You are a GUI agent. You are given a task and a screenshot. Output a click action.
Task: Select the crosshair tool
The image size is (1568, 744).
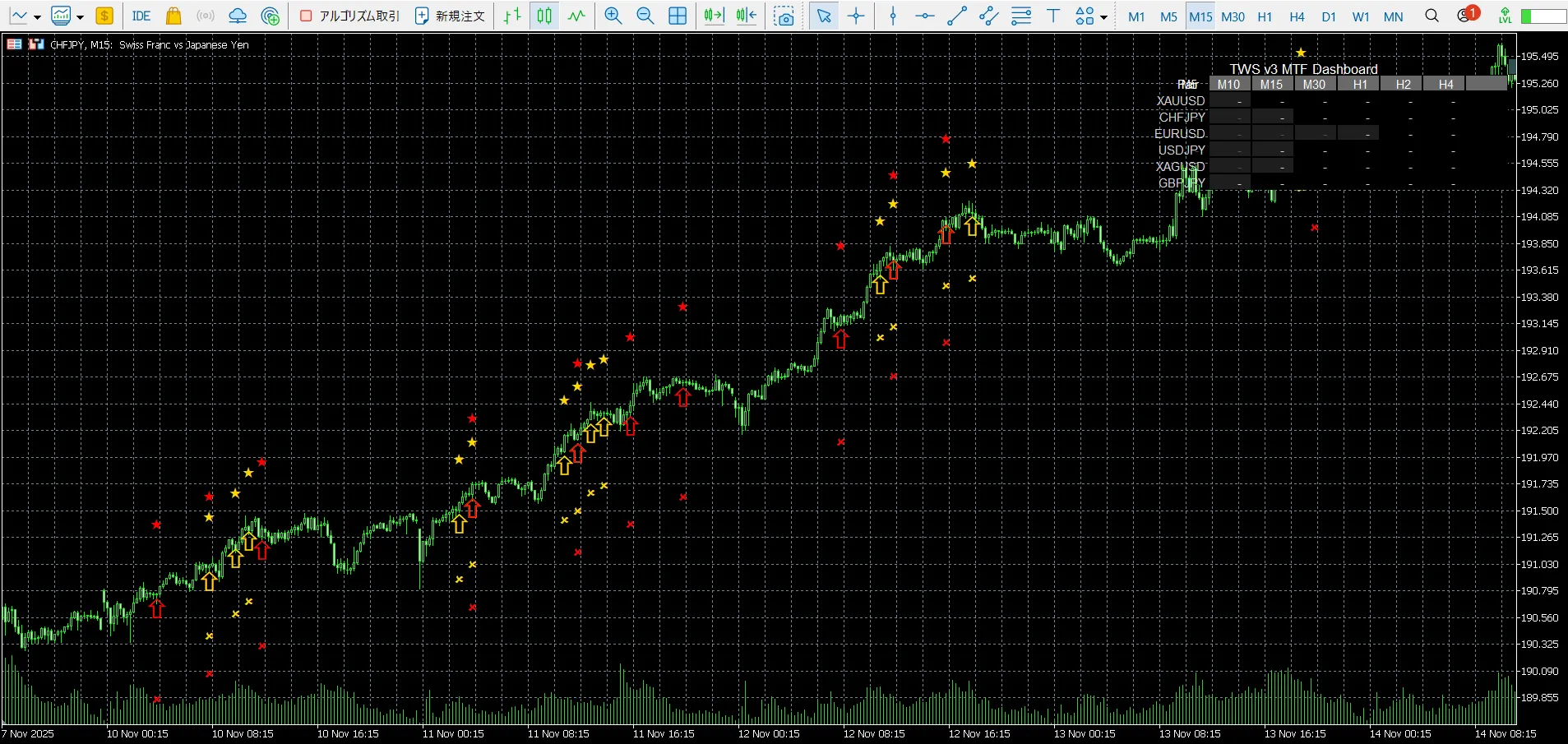(x=856, y=16)
